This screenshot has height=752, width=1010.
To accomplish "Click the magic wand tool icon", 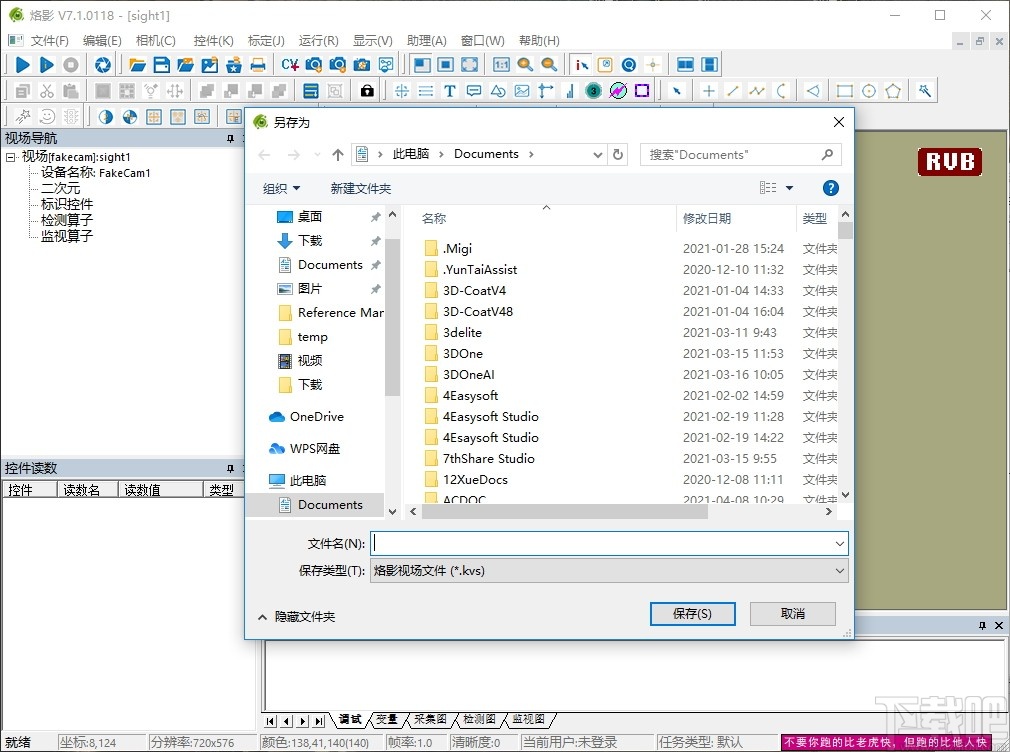I will [925, 91].
